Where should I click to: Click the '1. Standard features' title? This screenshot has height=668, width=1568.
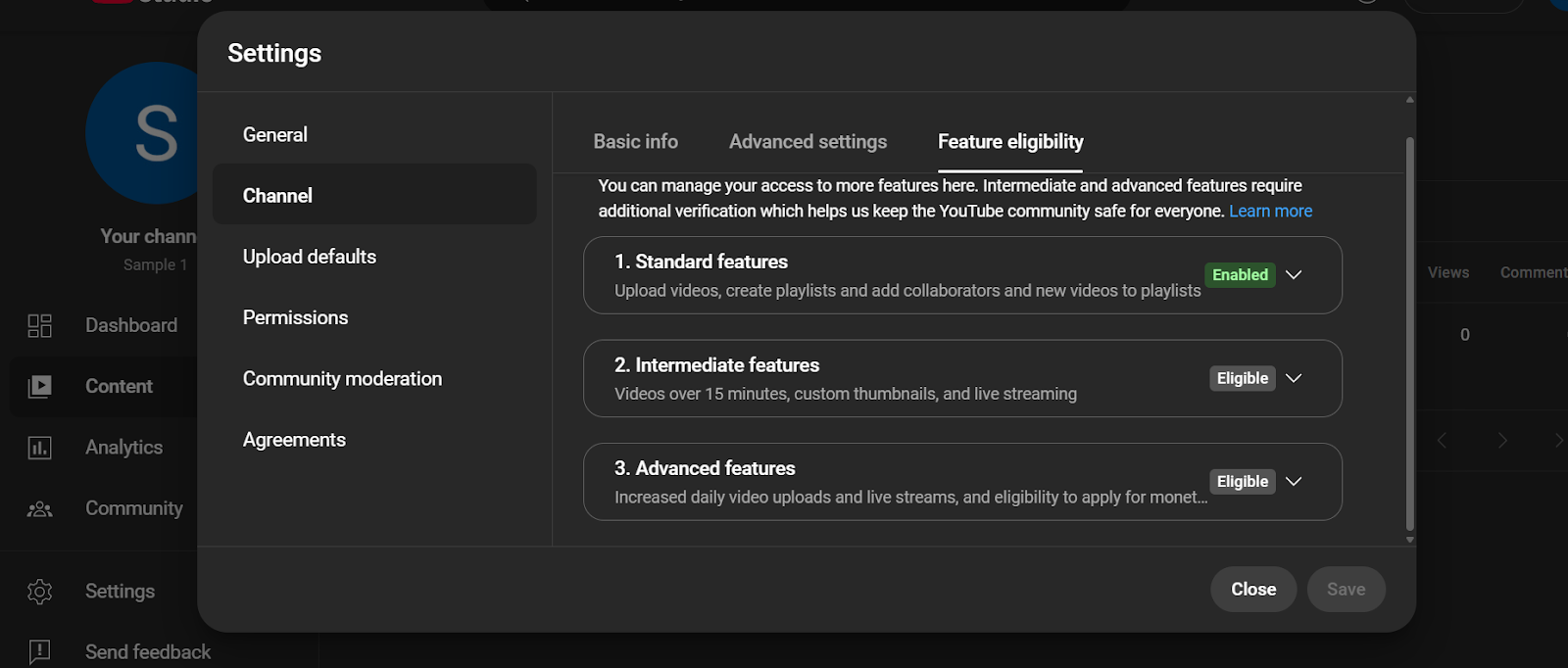coord(701,262)
